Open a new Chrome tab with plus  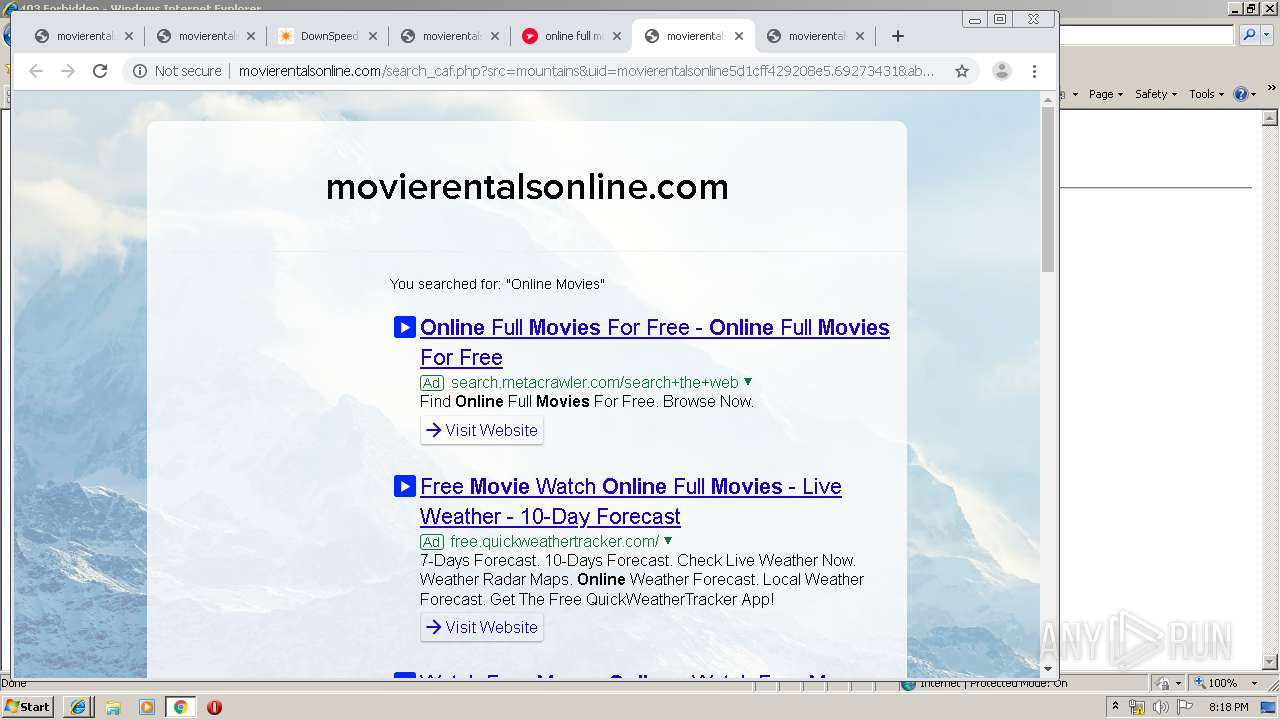point(898,36)
